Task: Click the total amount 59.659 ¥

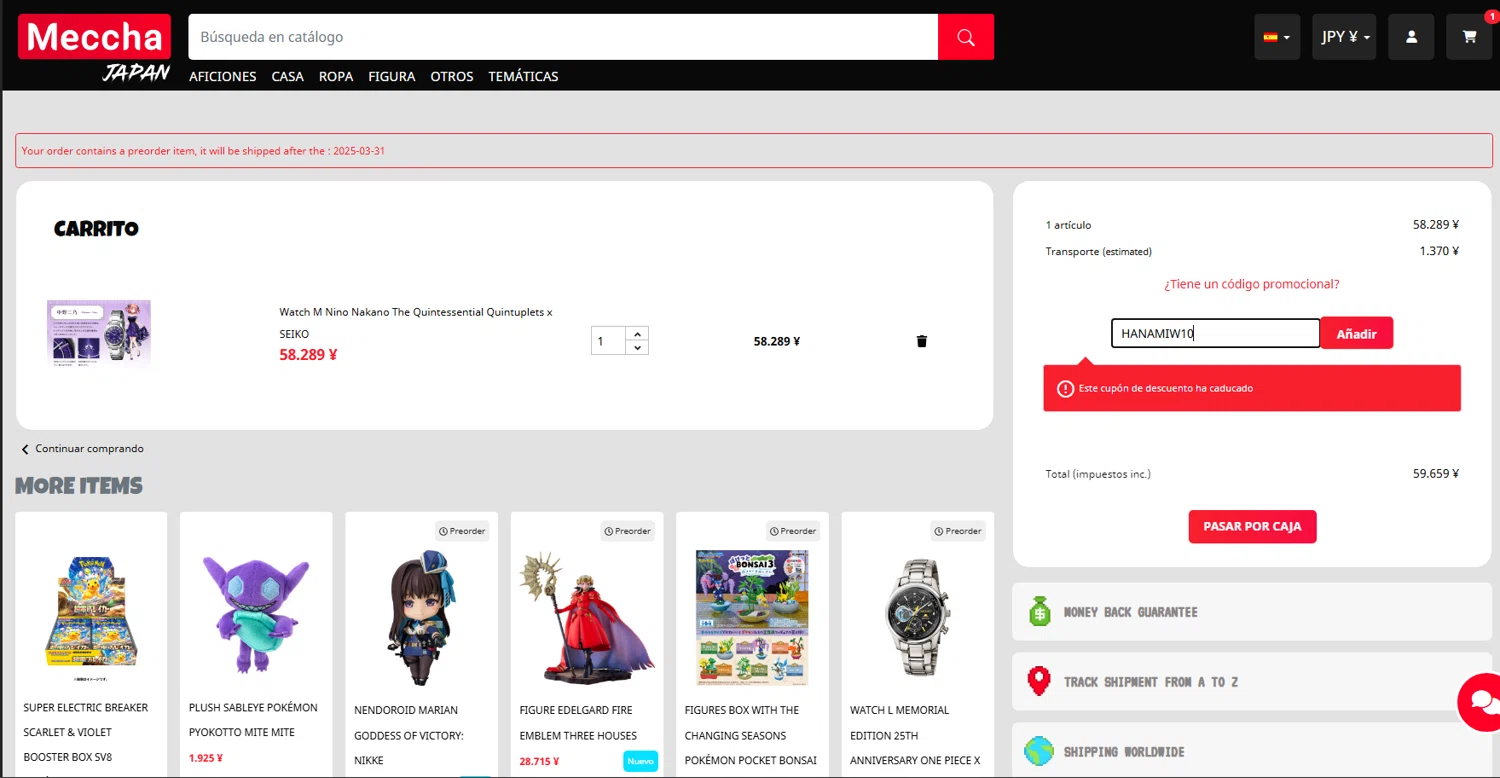Action: click(1435, 474)
